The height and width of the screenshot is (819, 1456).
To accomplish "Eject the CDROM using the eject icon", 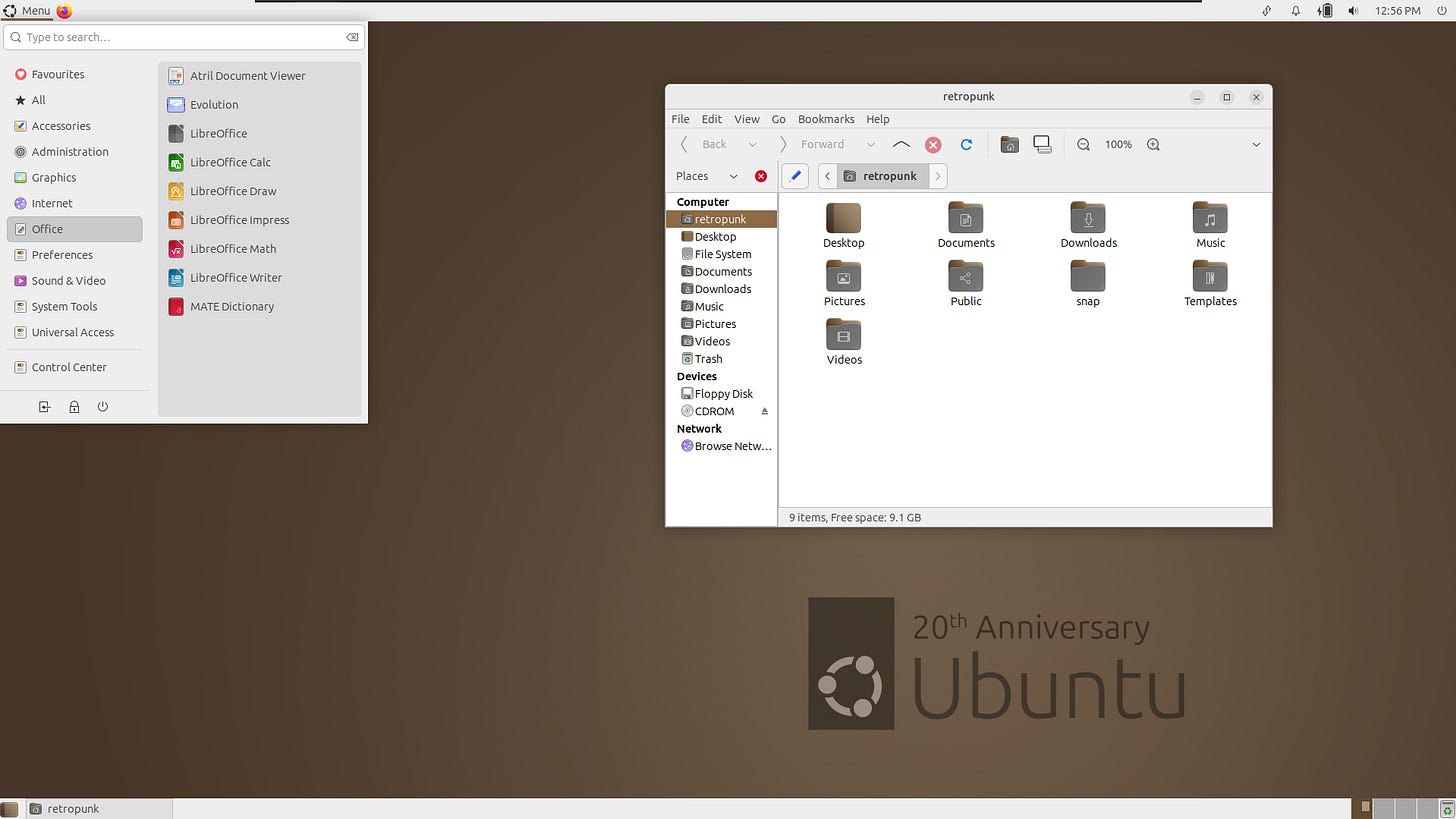I will (765, 411).
